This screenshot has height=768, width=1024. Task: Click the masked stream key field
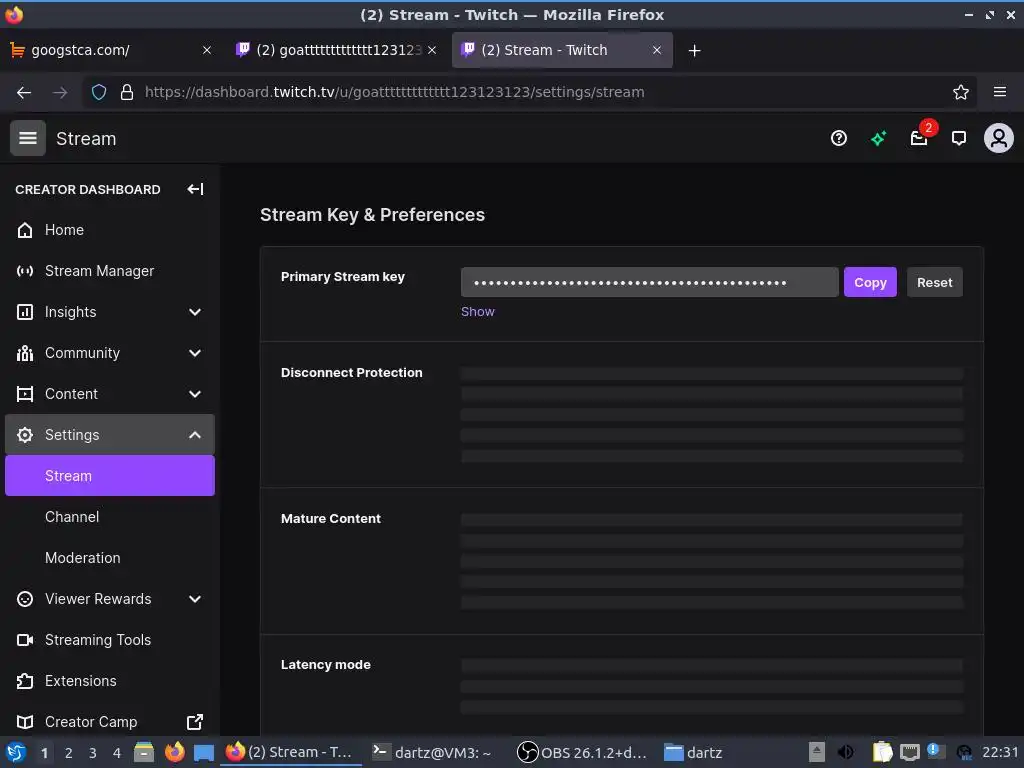pos(650,283)
